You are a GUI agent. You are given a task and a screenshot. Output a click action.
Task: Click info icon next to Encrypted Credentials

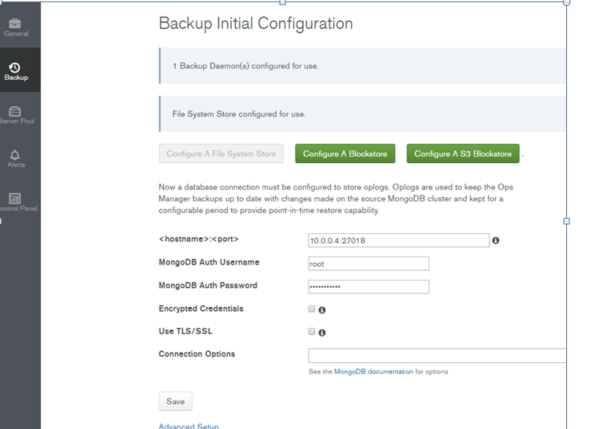click(322, 310)
